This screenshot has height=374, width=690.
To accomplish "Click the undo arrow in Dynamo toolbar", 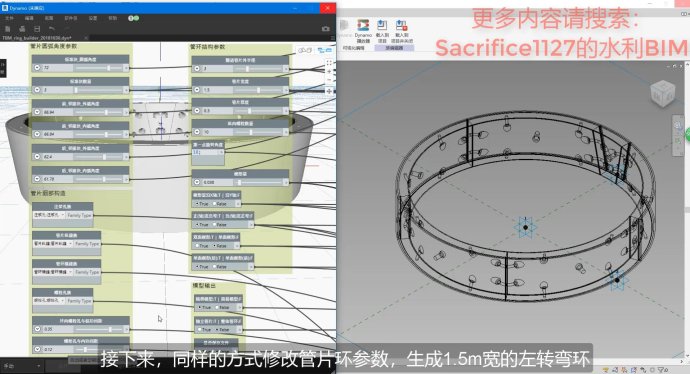I will (51, 29).
